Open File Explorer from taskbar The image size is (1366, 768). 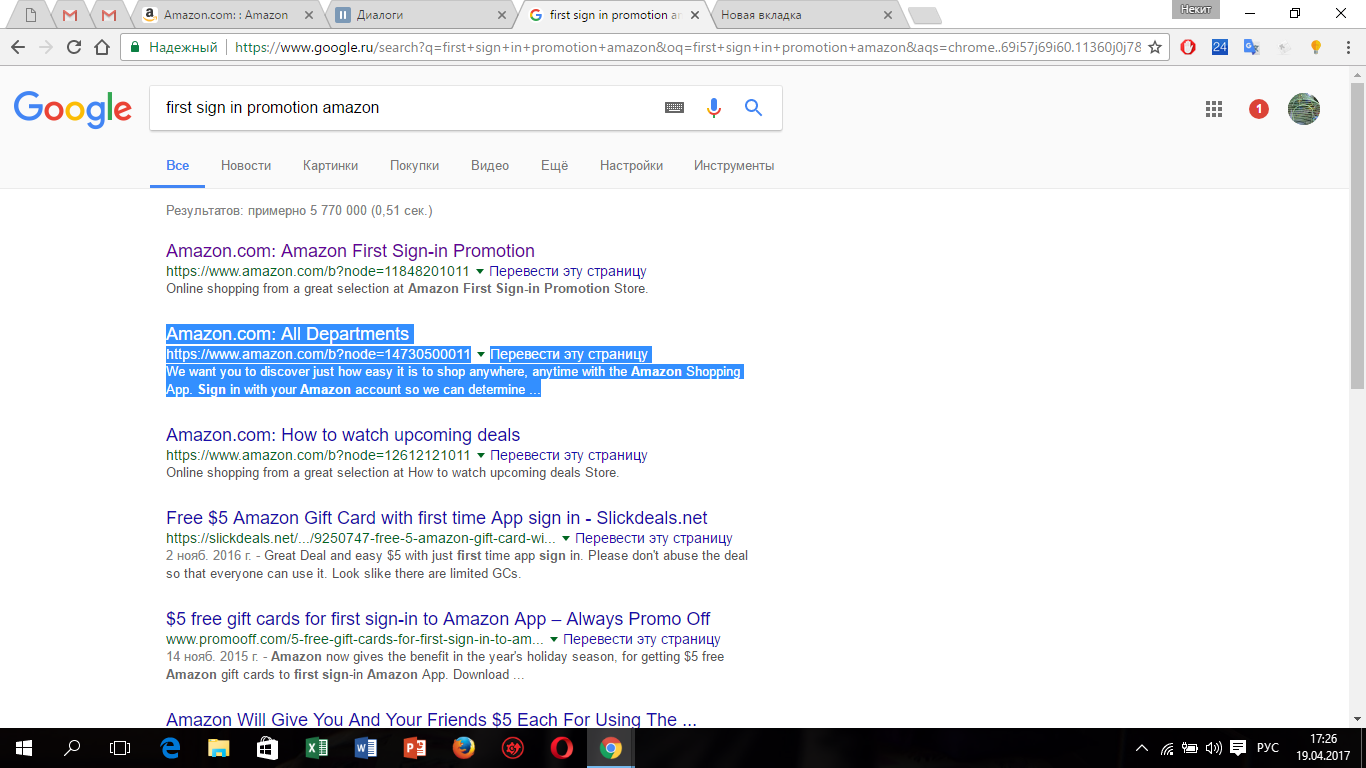pyautogui.click(x=219, y=748)
